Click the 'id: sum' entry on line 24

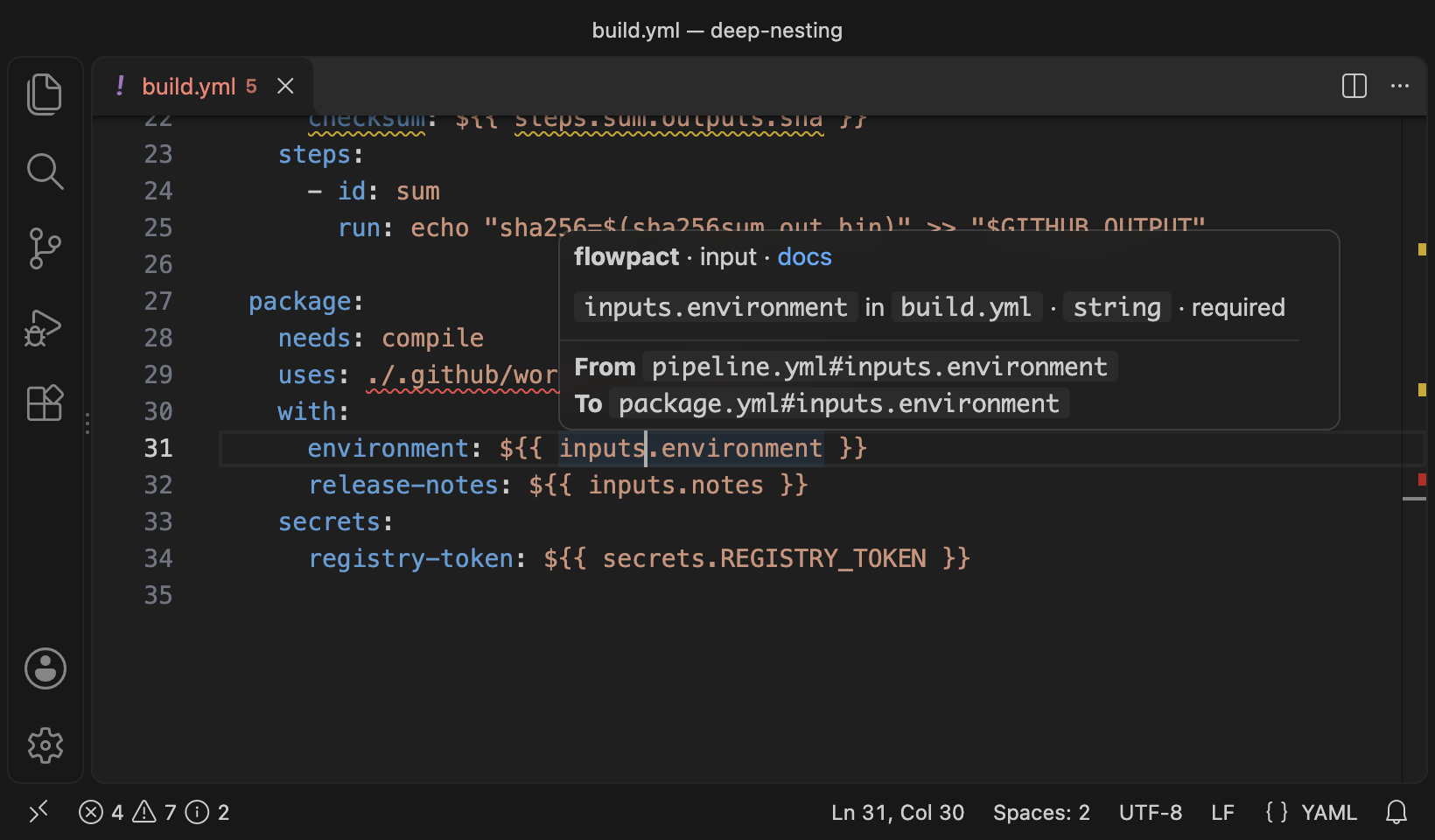[388, 191]
